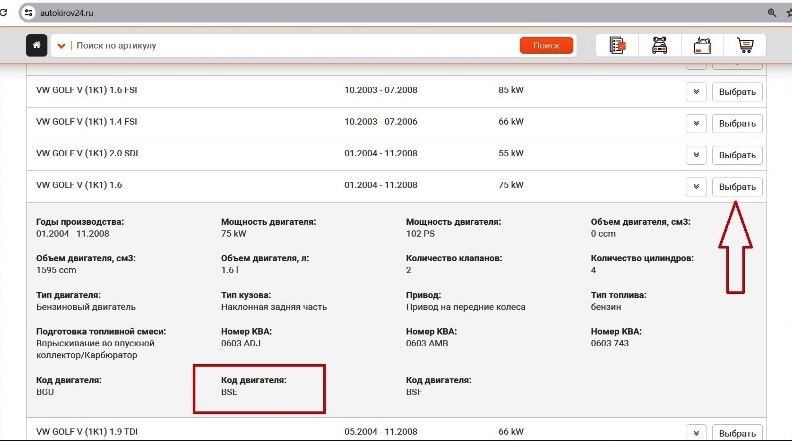Expand details for GOLF V 1.6 FSI

point(696,92)
